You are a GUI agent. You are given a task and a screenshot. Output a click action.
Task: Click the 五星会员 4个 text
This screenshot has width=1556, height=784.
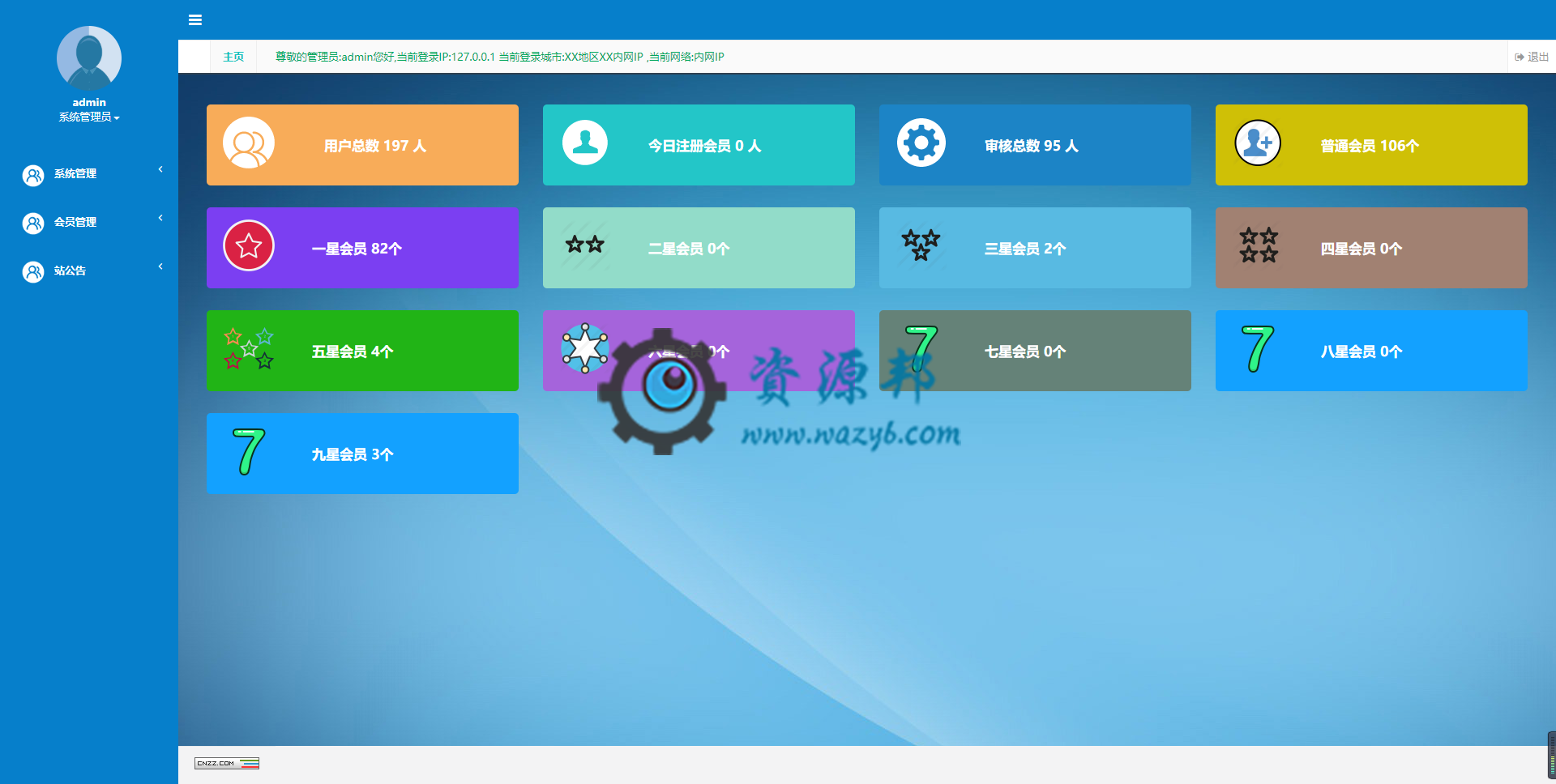pos(353,352)
